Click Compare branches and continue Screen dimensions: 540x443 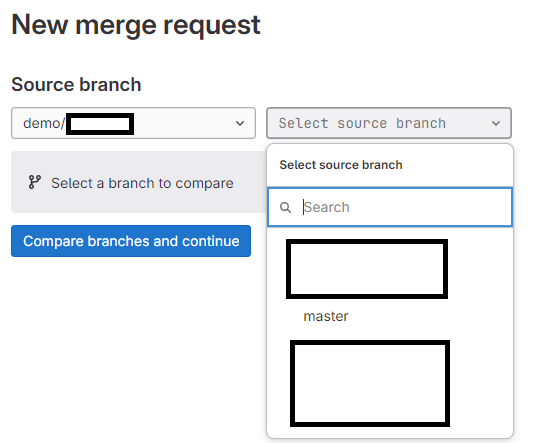131,241
